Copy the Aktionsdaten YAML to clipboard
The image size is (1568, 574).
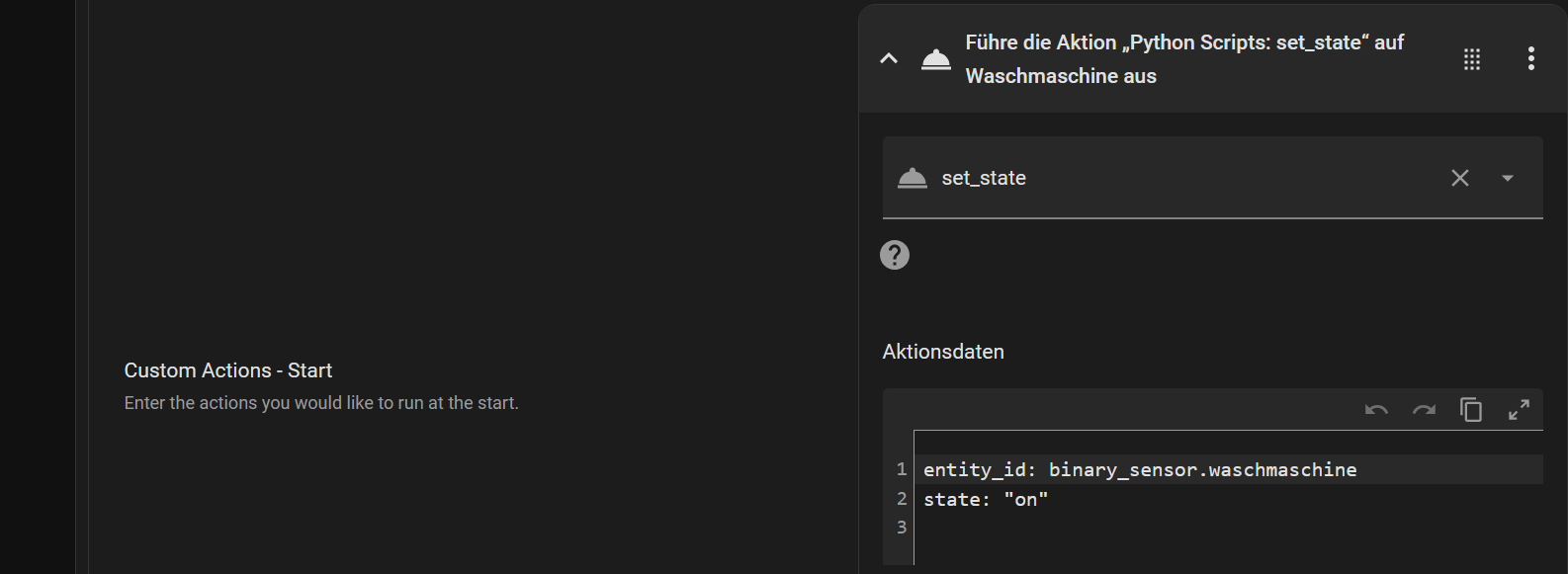point(1471,410)
